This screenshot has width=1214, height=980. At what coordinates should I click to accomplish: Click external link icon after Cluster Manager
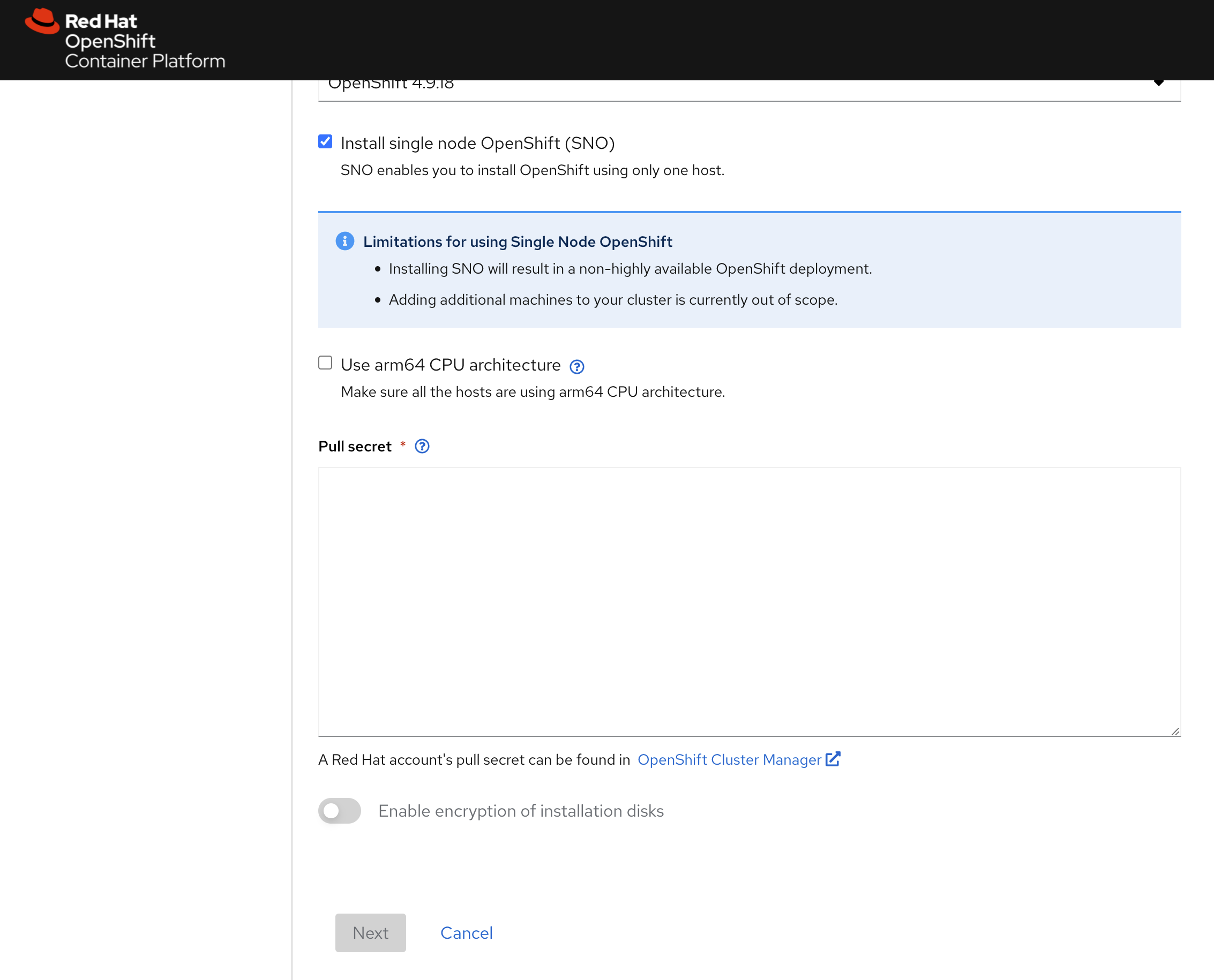pyautogui.click(x=833, y=759)
